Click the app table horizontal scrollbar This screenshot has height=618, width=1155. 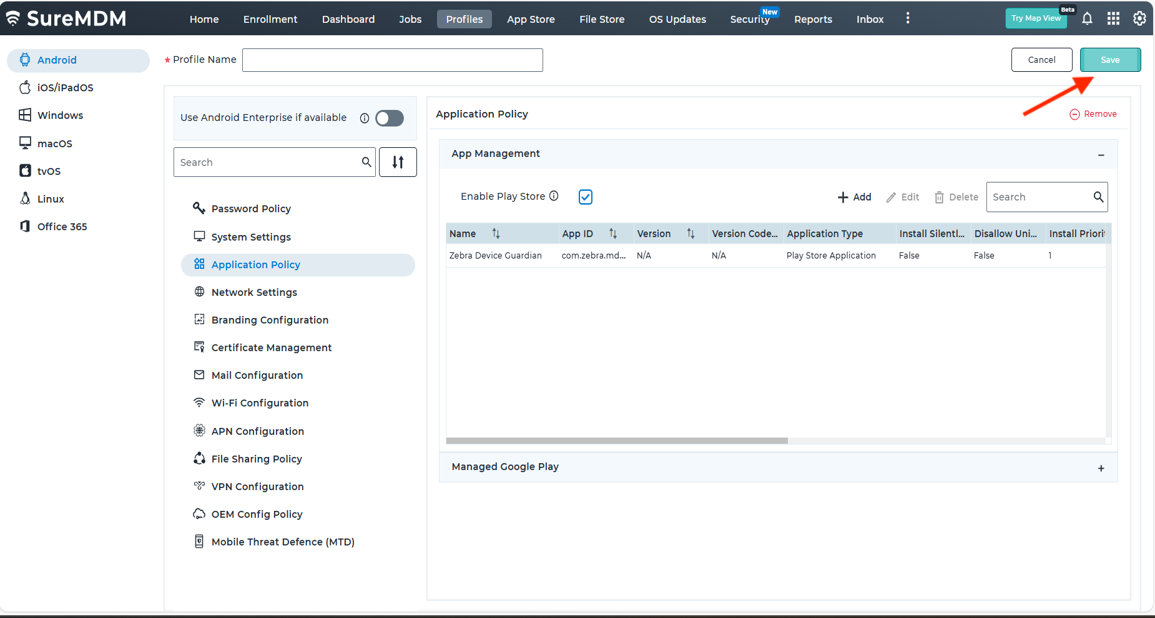[x=617, y=441]
